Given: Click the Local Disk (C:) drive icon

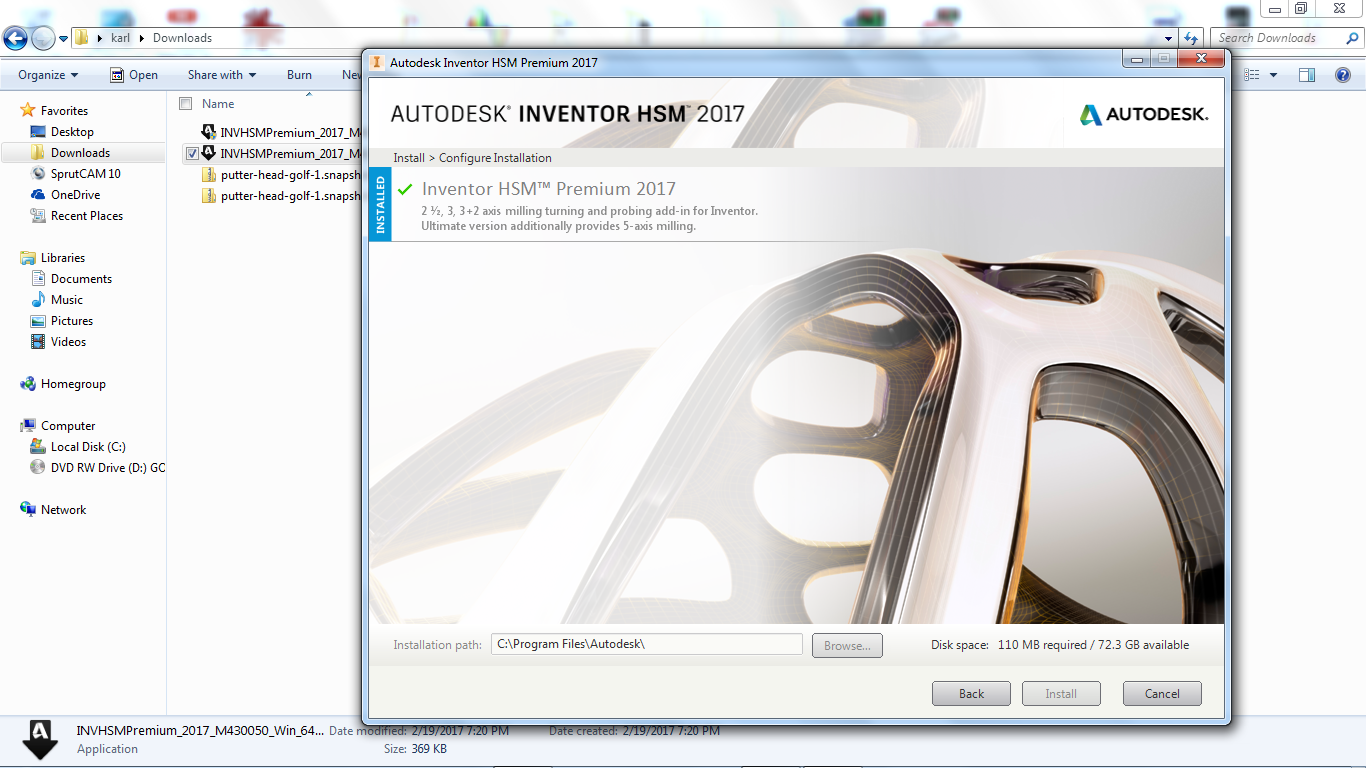Looking at the screenshot, I should coord(37,446).
